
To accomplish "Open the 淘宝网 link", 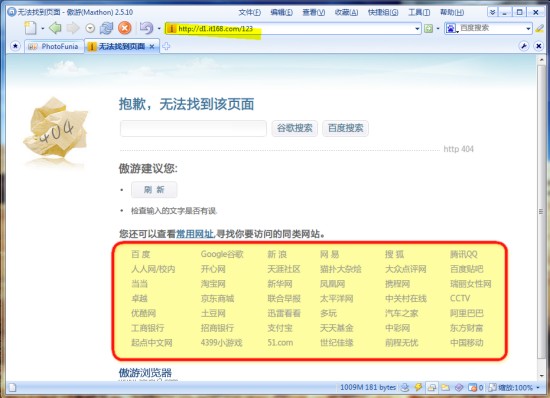I will click(x=213, y=284).
